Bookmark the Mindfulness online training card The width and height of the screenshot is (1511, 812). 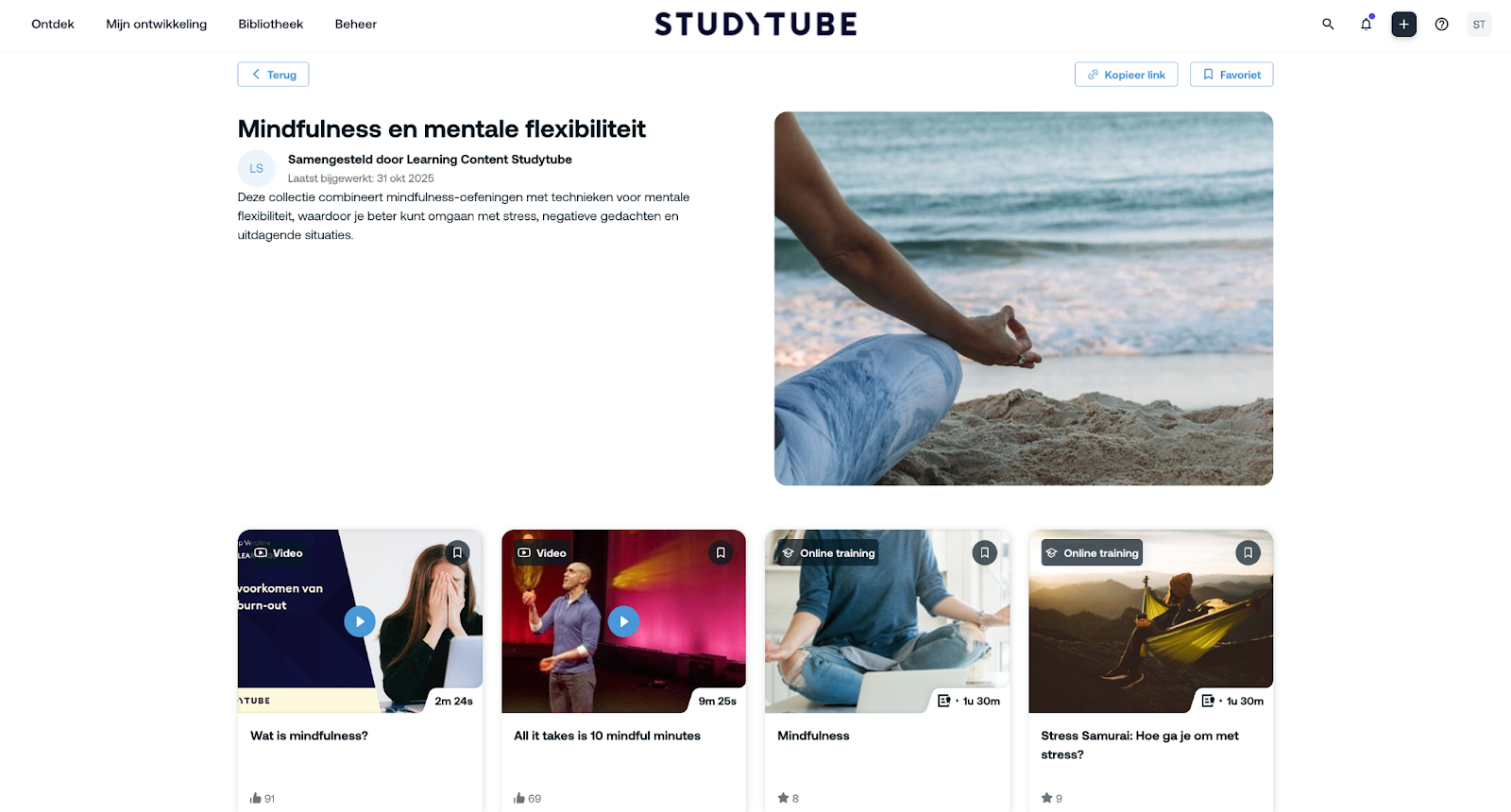point(984,552)
